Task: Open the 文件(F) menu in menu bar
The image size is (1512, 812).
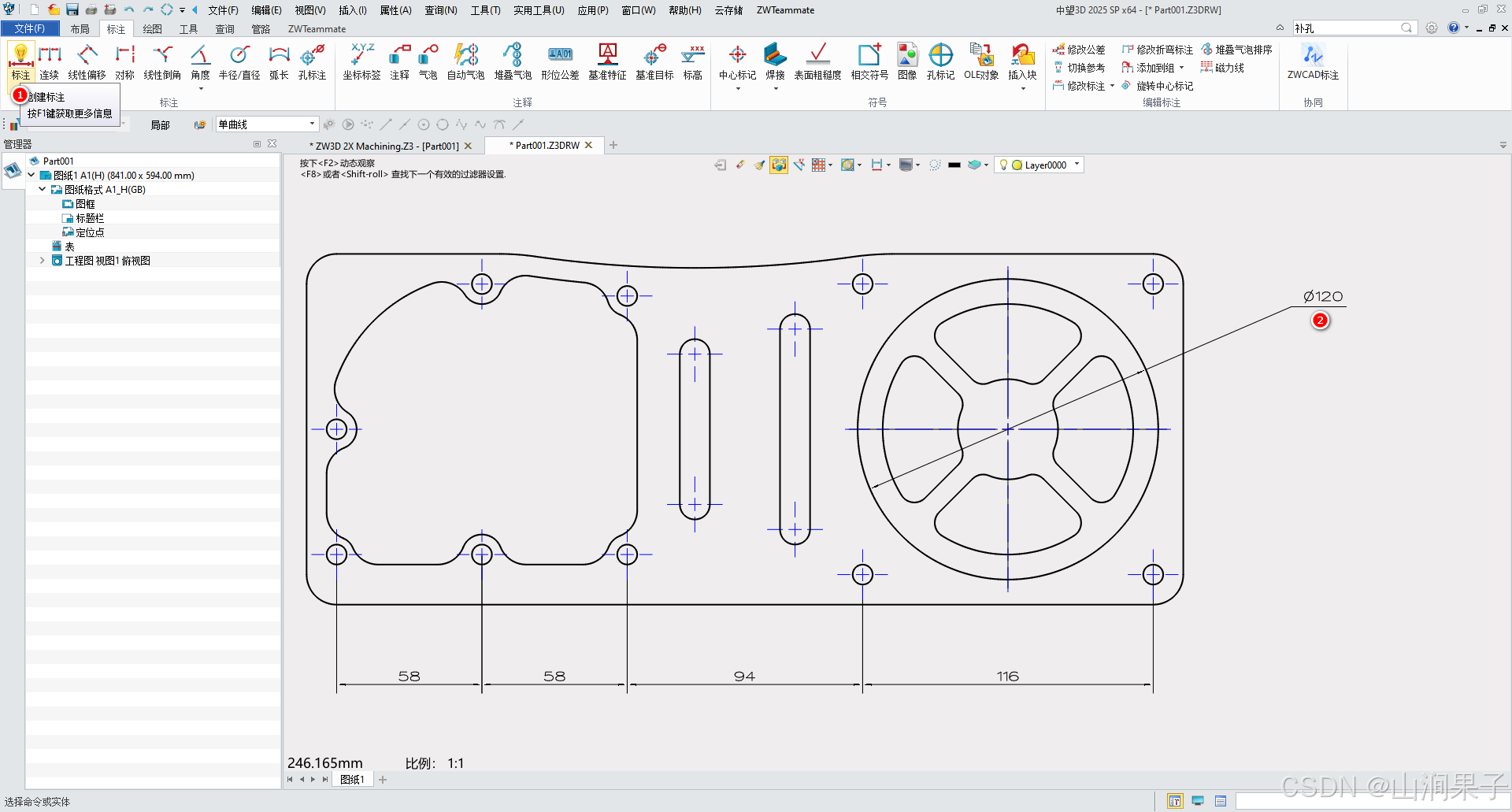Action: coord(223,10)
